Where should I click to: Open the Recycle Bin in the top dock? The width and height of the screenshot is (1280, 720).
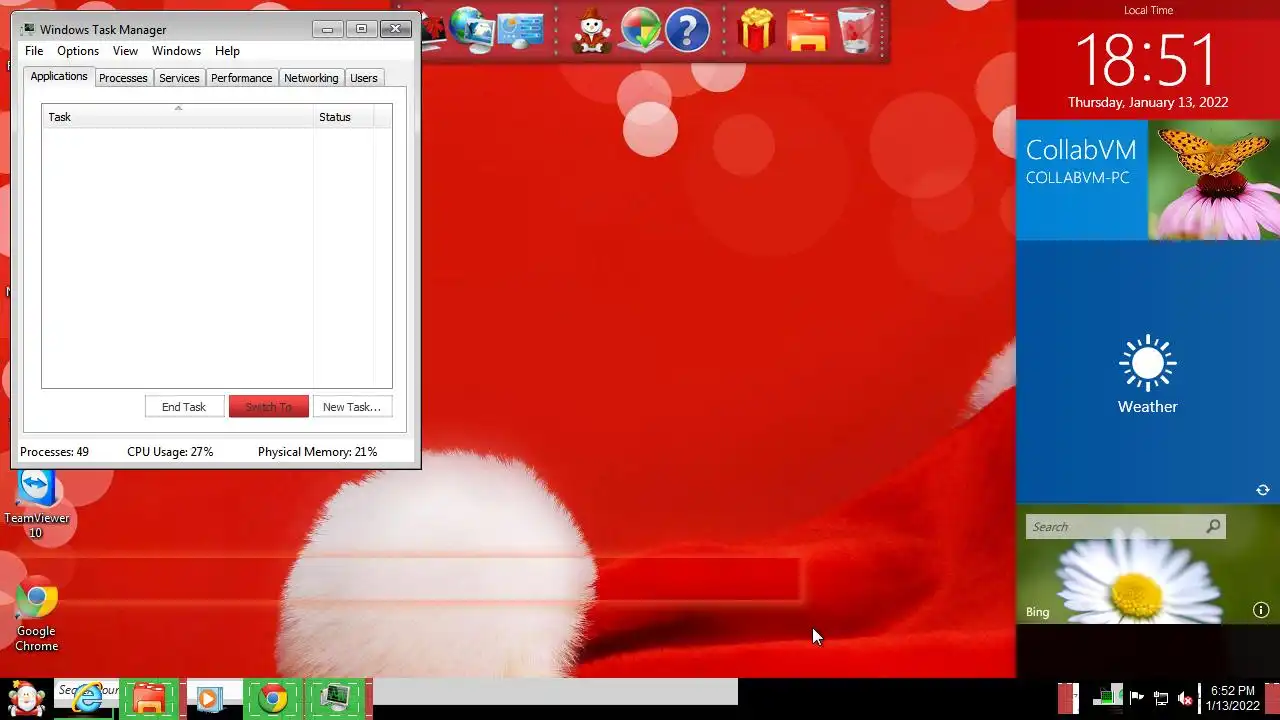tap(856, 30)
